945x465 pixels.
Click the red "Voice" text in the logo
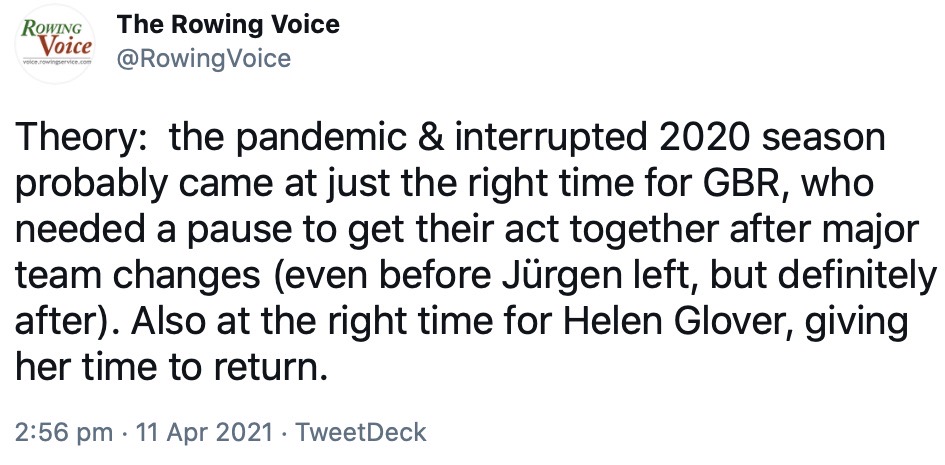point(67,45)
